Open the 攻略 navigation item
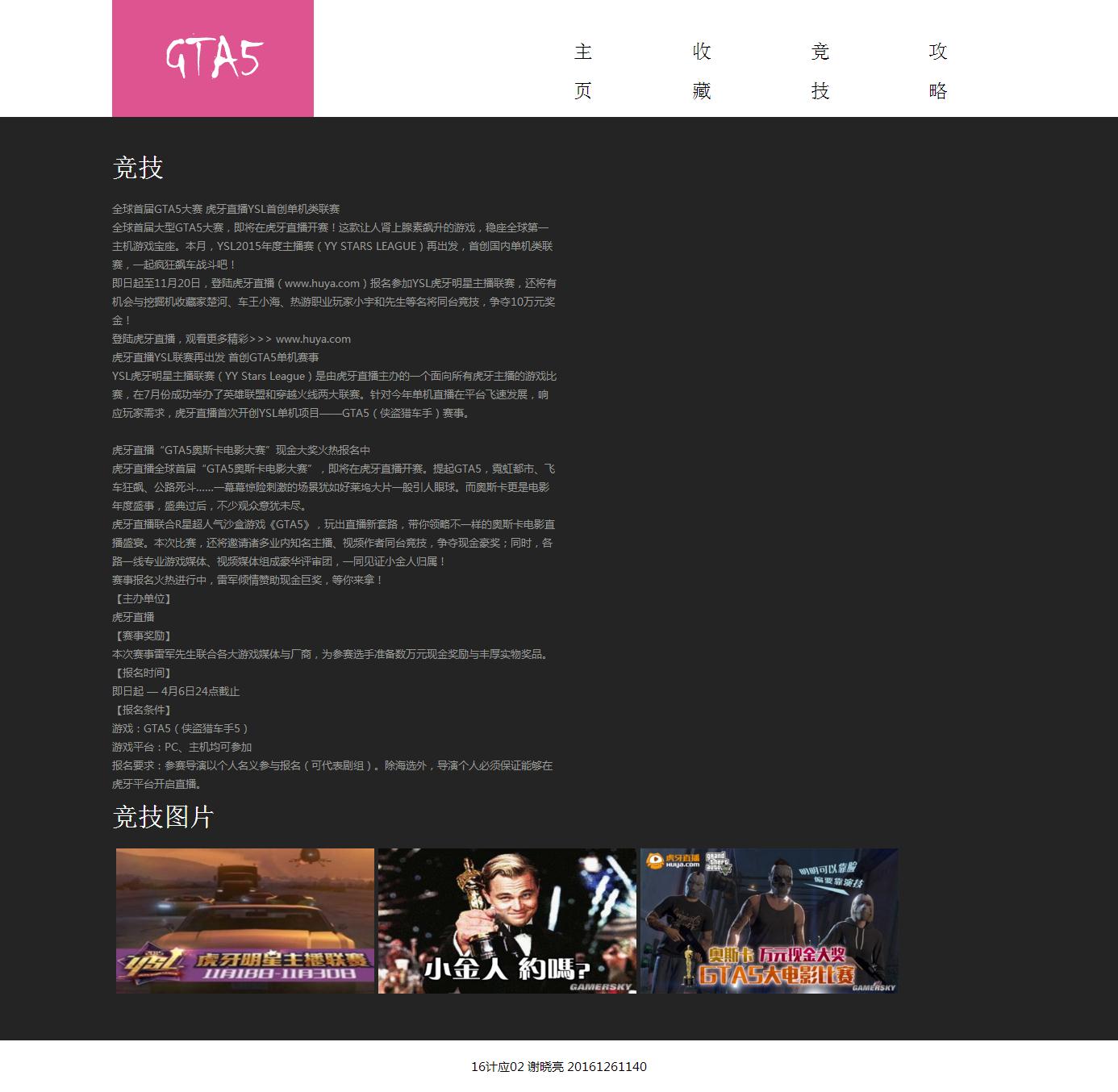This screenshot has width=1118, height=1092. (x=937, y=71)
